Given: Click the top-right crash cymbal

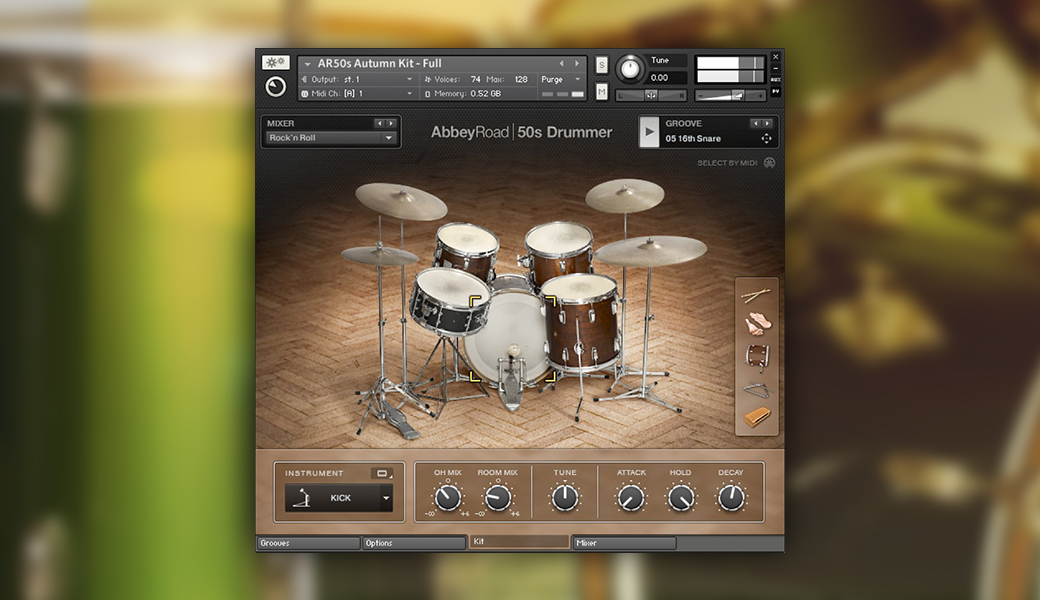Looking at the screenshot, I should pyautogui.click(x=625, y=195).
